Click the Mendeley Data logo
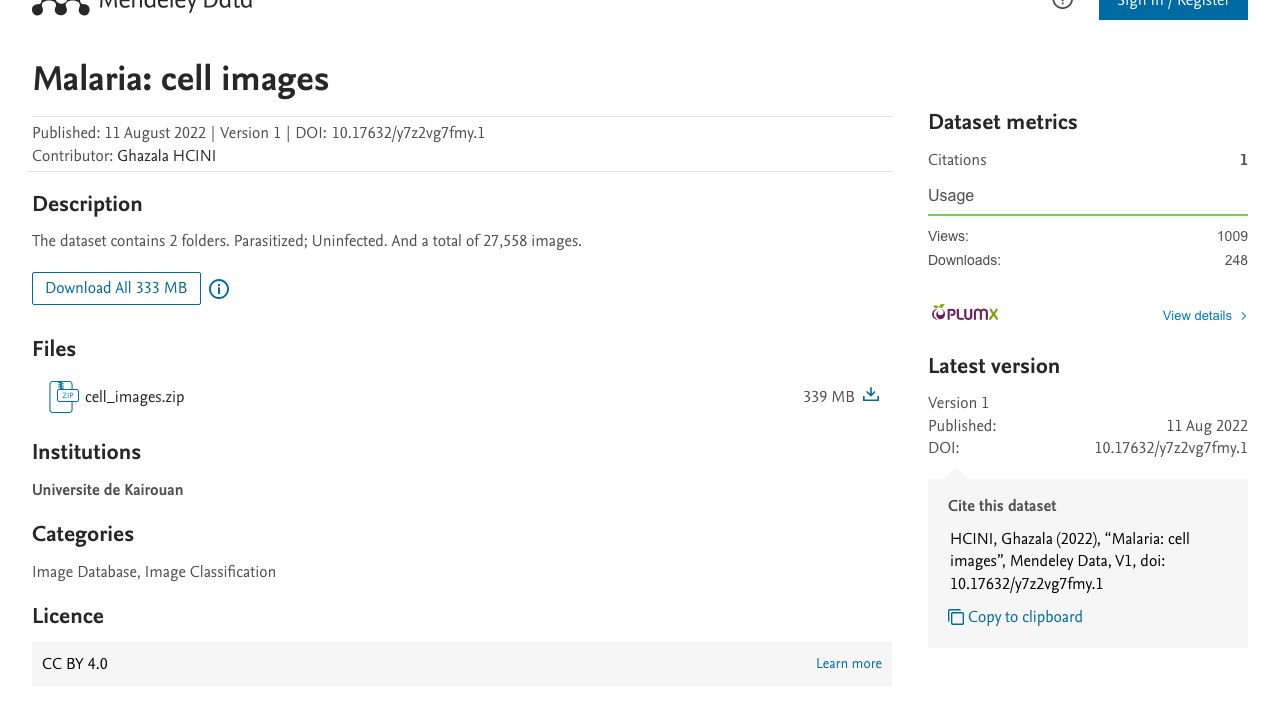 point(142,6)
